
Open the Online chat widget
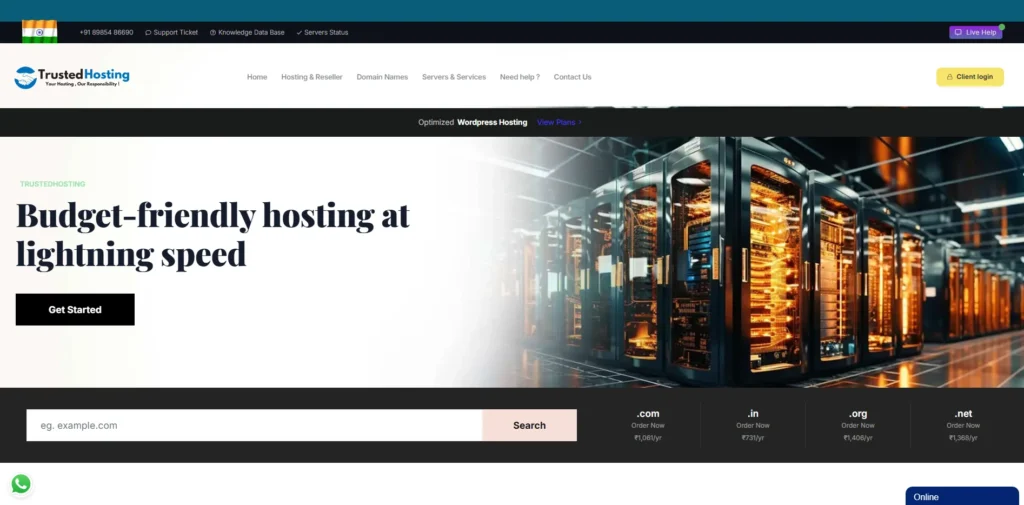(x=962, y=497)
